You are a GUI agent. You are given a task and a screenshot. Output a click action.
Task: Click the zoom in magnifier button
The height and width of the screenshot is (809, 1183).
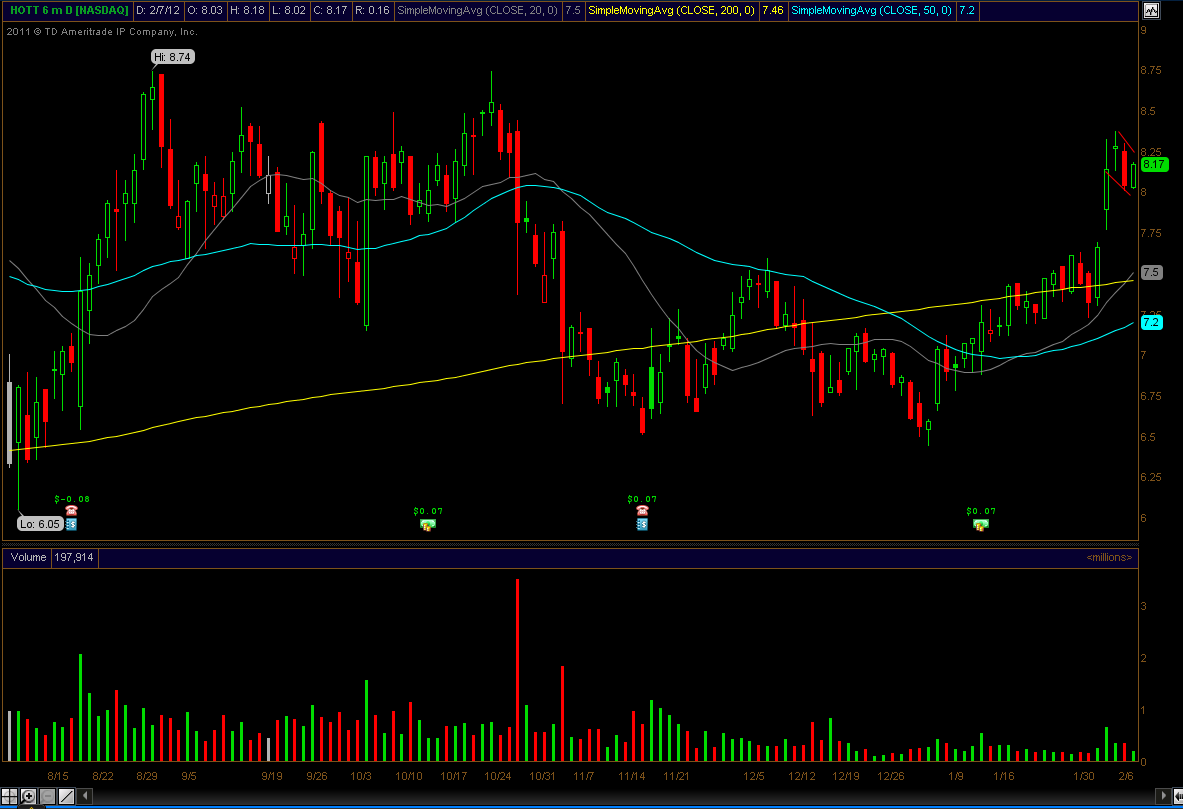(28, 796)
